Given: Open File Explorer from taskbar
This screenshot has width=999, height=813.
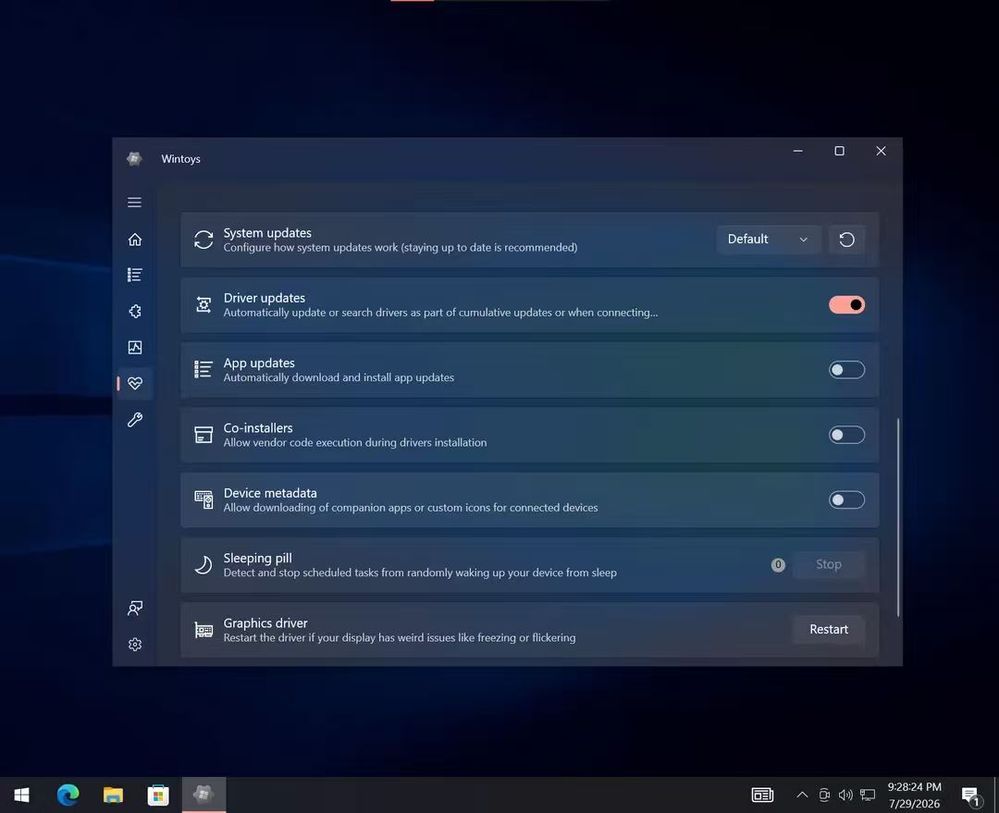Looking at the screenshot, I should [x=113, y=795].
